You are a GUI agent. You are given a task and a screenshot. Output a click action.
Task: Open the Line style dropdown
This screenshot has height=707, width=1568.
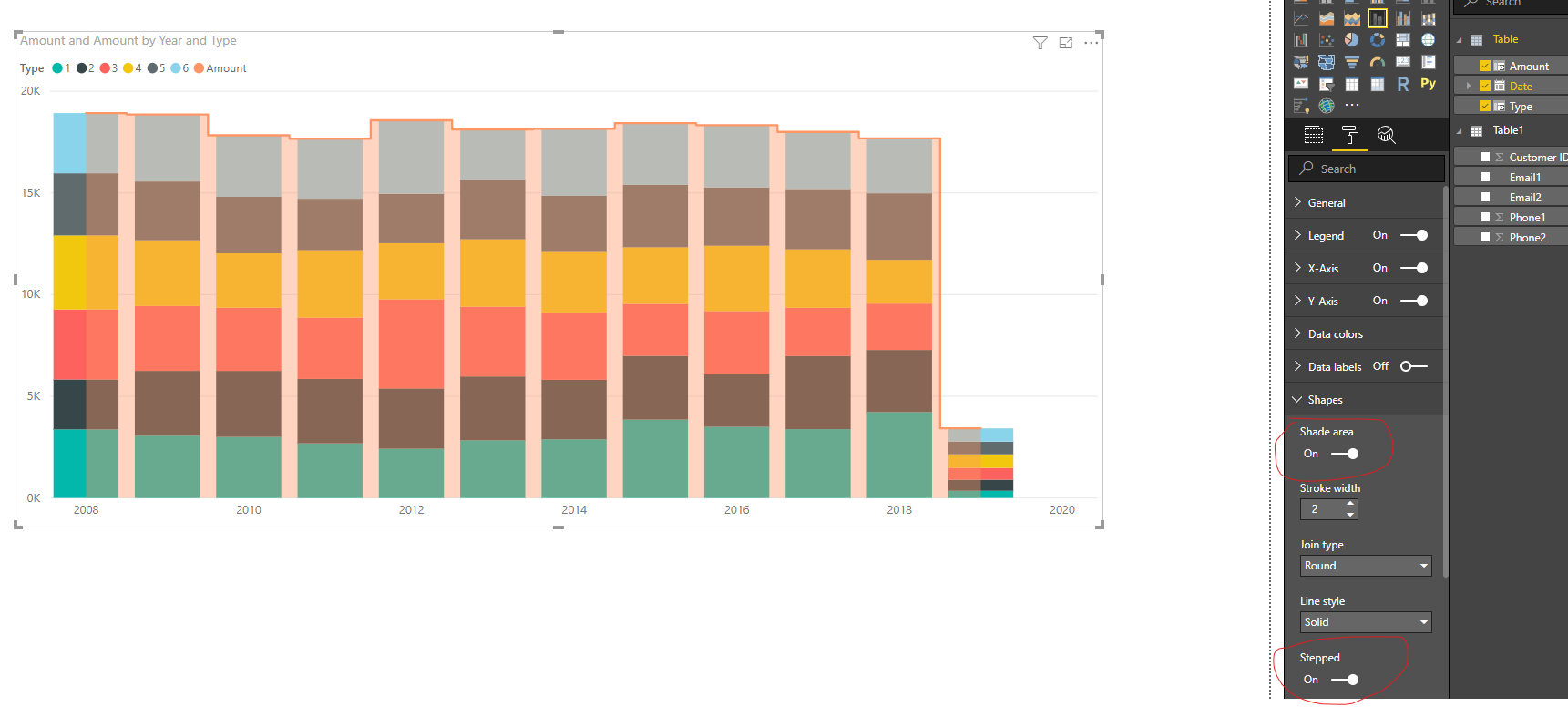[1366, 622]
